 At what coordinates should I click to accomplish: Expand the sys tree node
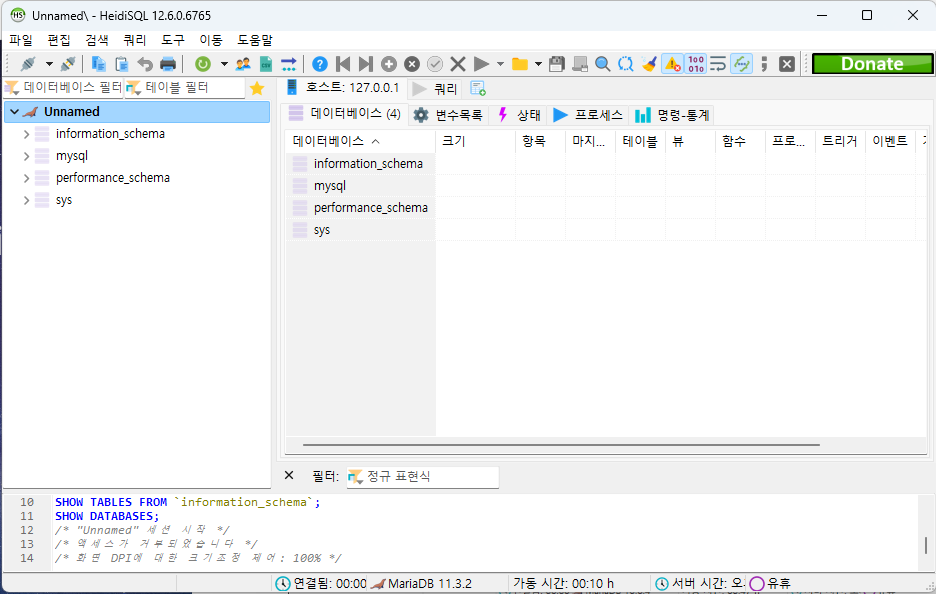point(26,200)
